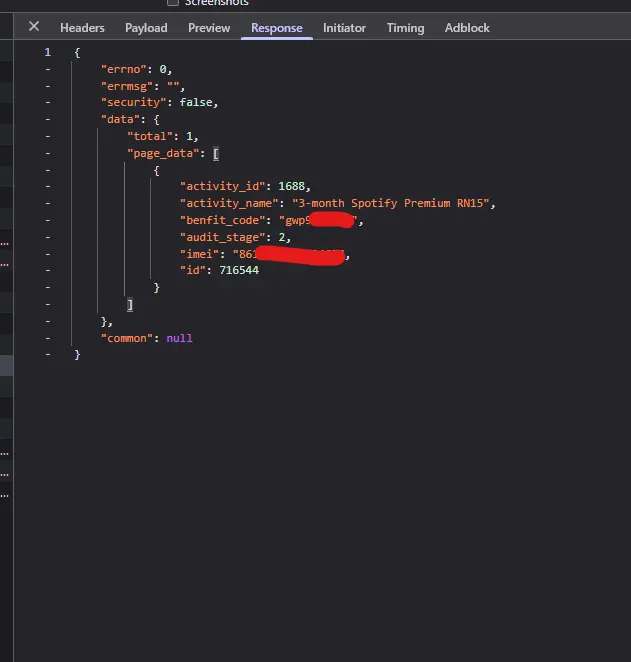Click the "common" key
631x662 pixels.
(x=127, y=338)
